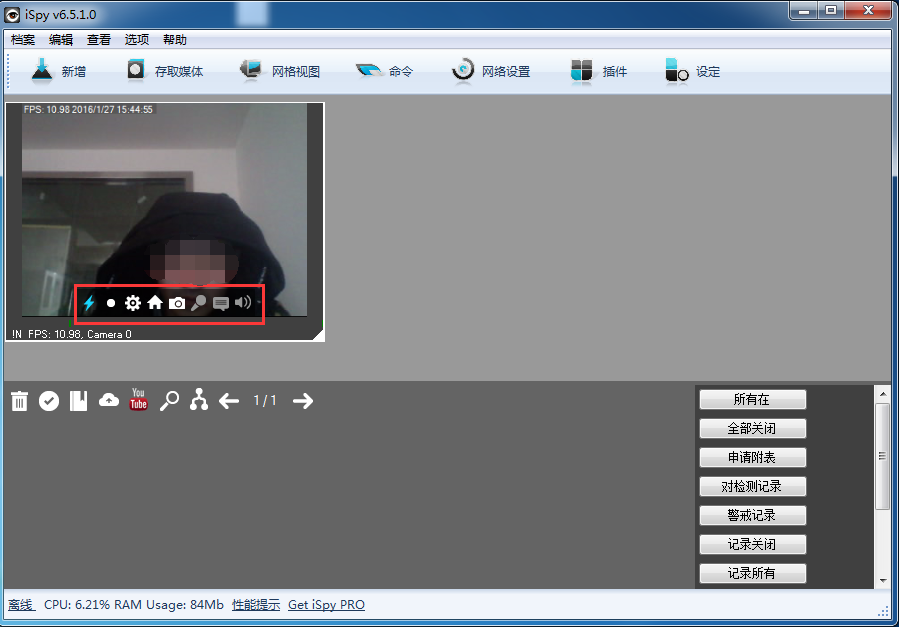
Task: Open 网络设置 (Web Settings)
Action: coord(491,72)
